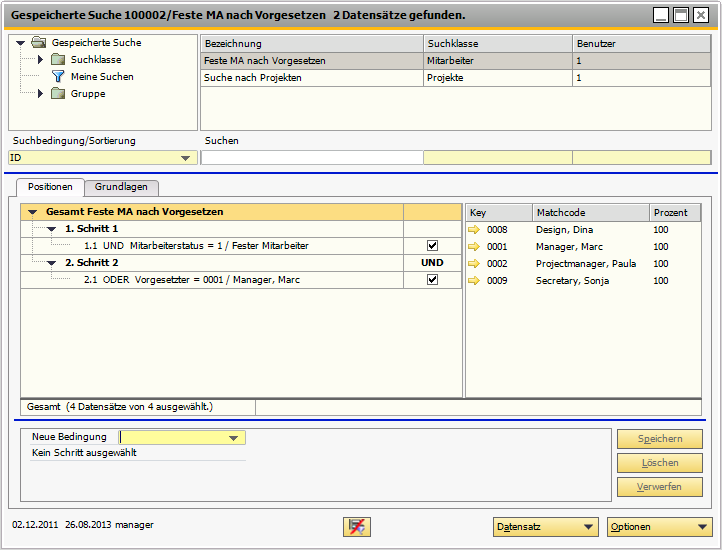Click the yellow arrow for Manager, Marc
This screenshot has height=550, width=722.
click(x=474, y=247)
